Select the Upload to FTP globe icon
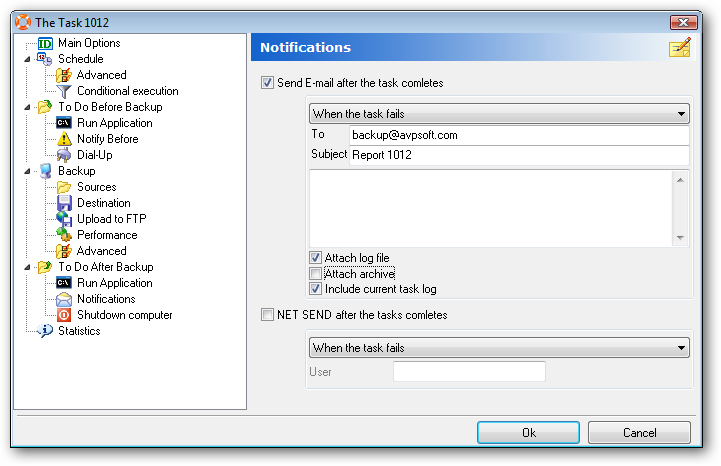721x466 pixels. click(64, 219)
